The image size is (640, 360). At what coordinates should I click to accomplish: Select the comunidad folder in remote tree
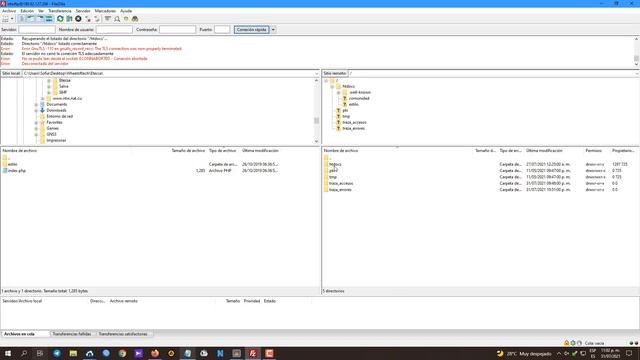pos(359,98)
